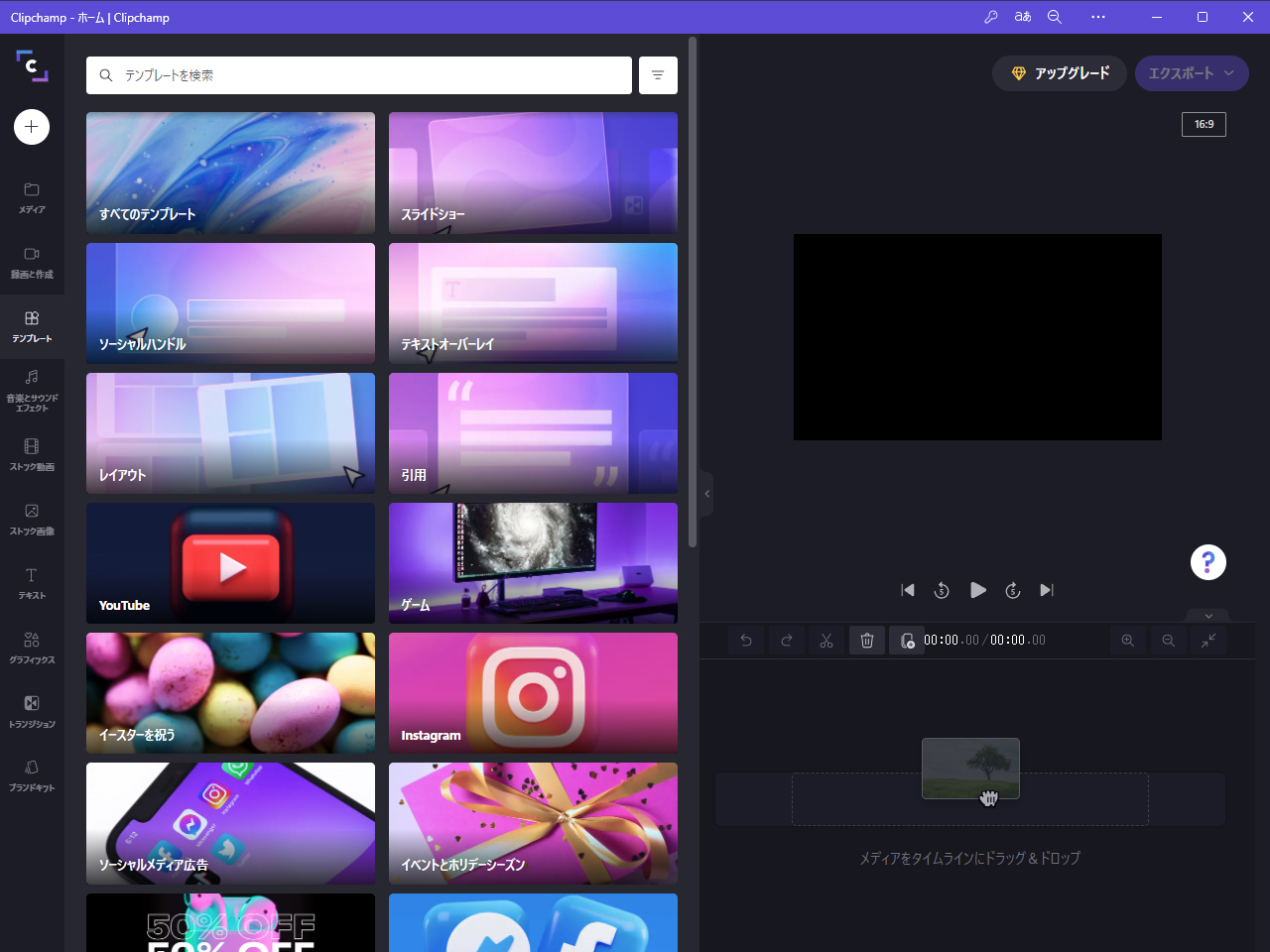1270x952 pixels.
Task: Click the あ language icon in title bar
Action: [1023, 17]
